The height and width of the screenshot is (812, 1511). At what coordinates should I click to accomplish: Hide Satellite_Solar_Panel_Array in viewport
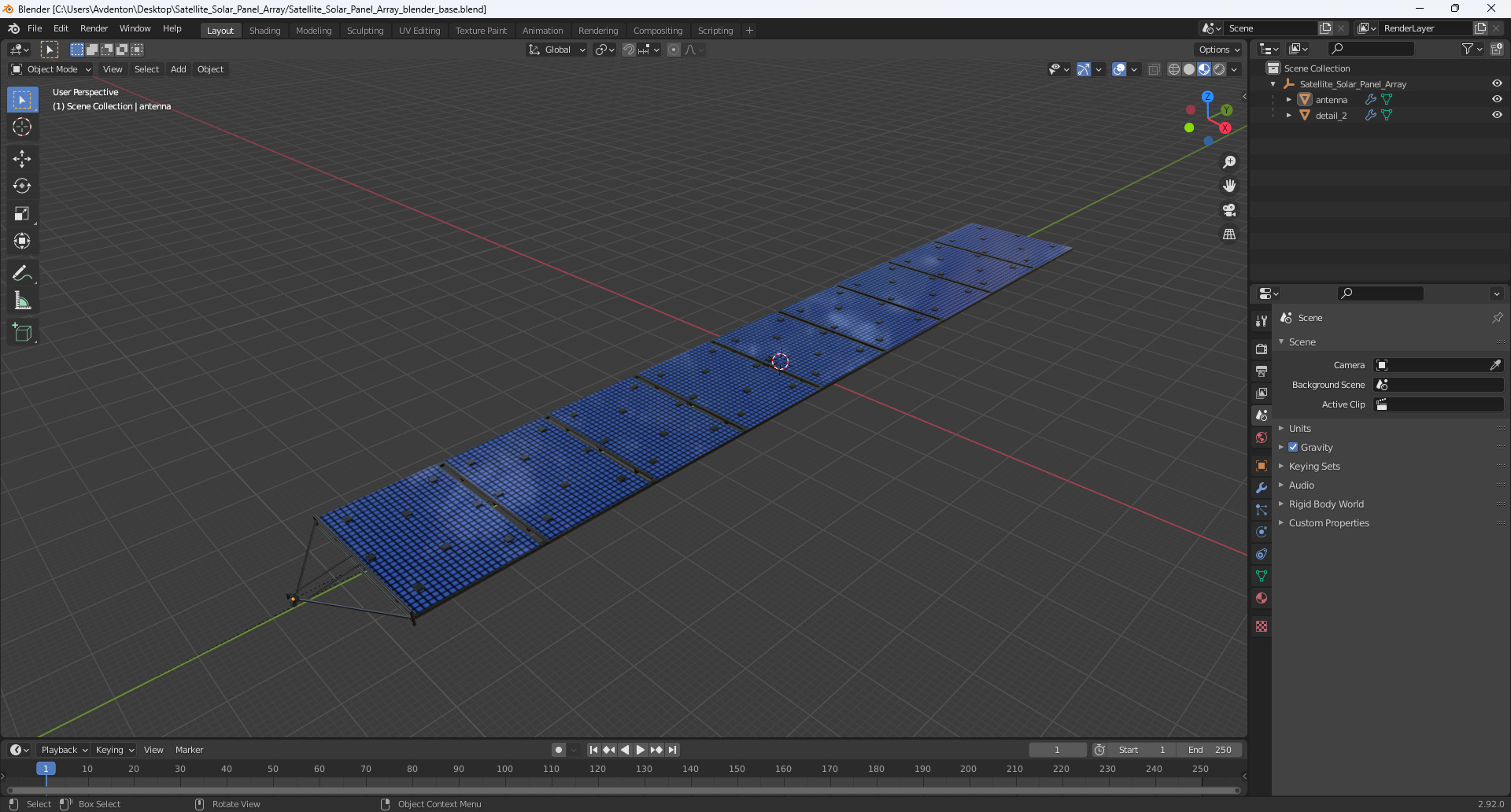pos(1497,83)
